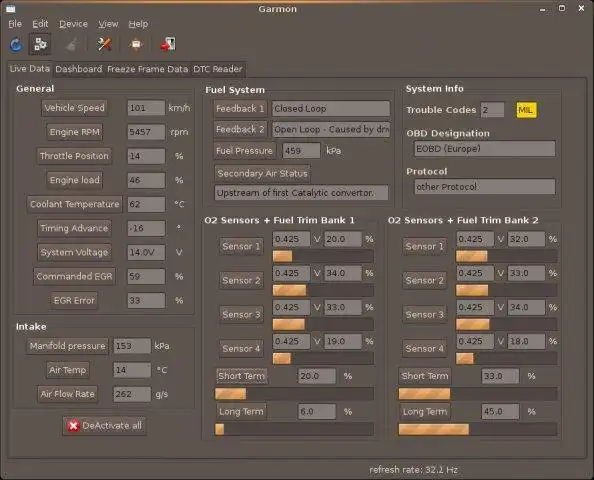Open the Help menu
The width and height of the screenshot is (594, 480).
(x=138, y=24)
